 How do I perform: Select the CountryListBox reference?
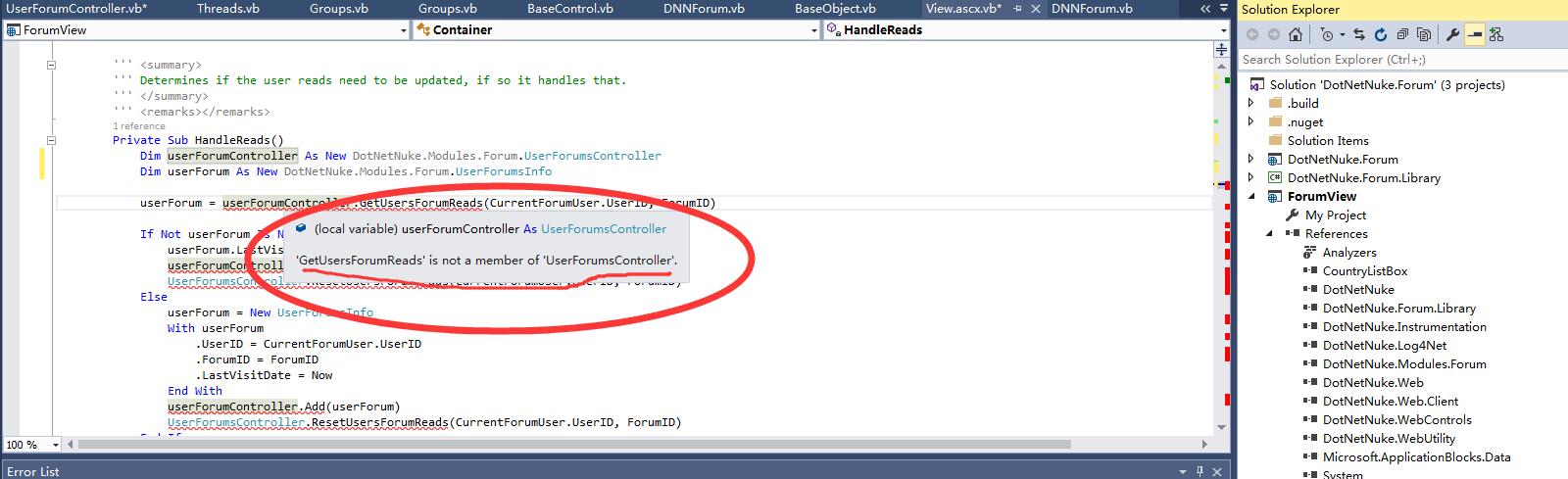pyautogui.click(x=1365, y=270)
